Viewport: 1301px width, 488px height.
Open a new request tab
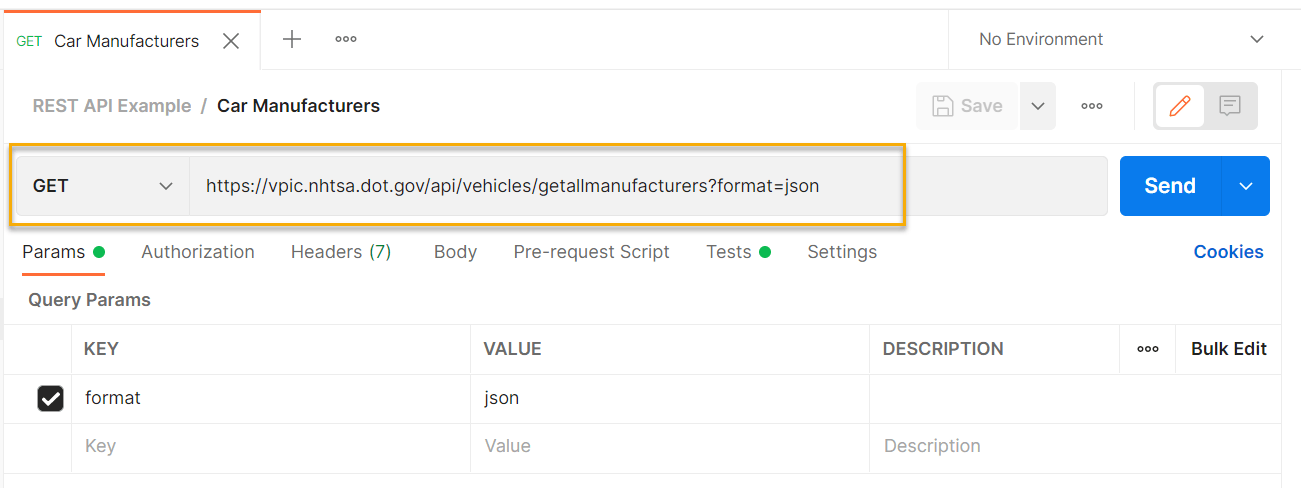point(292,40)
